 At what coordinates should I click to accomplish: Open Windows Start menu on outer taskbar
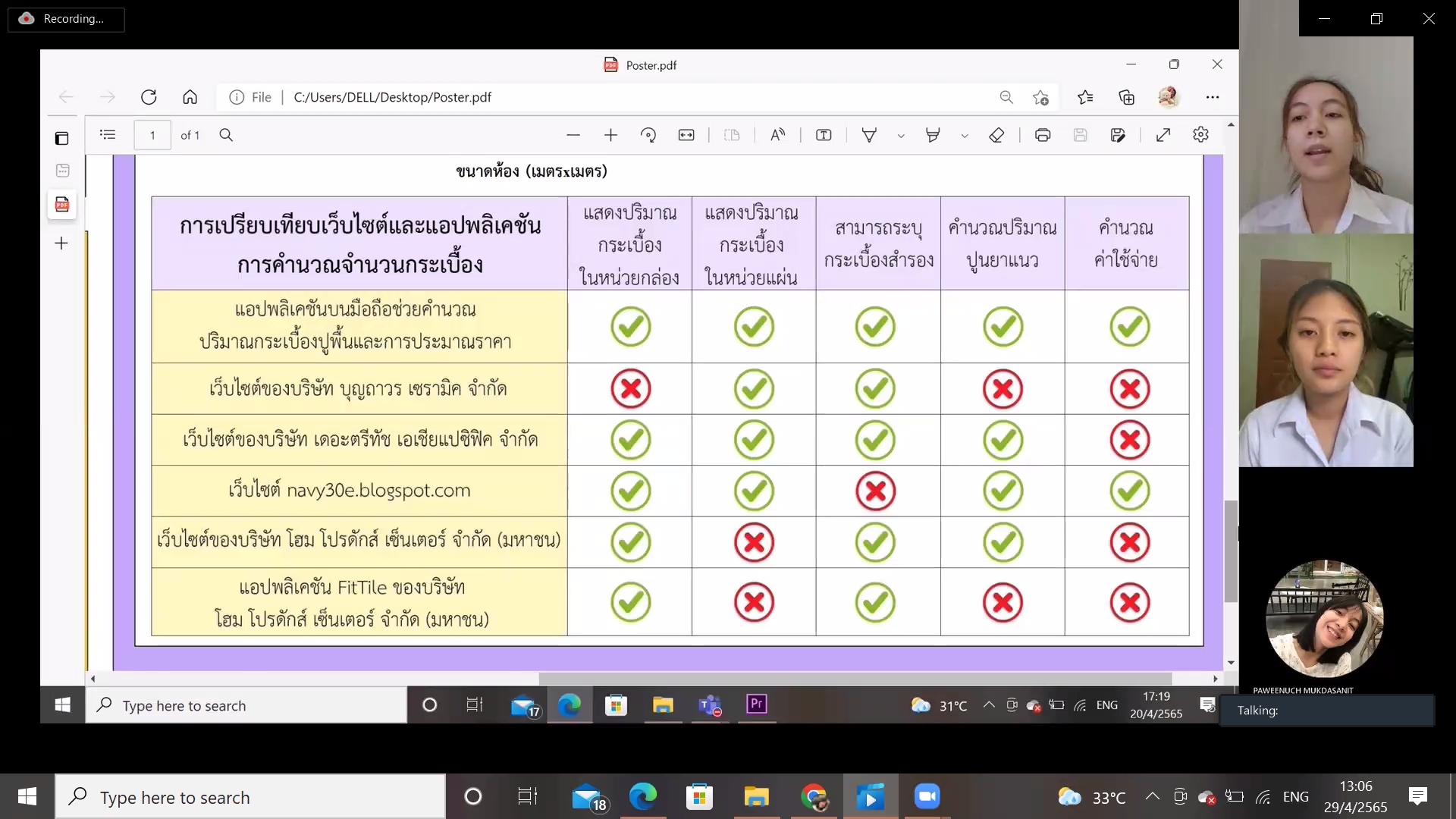pos(27,797)
